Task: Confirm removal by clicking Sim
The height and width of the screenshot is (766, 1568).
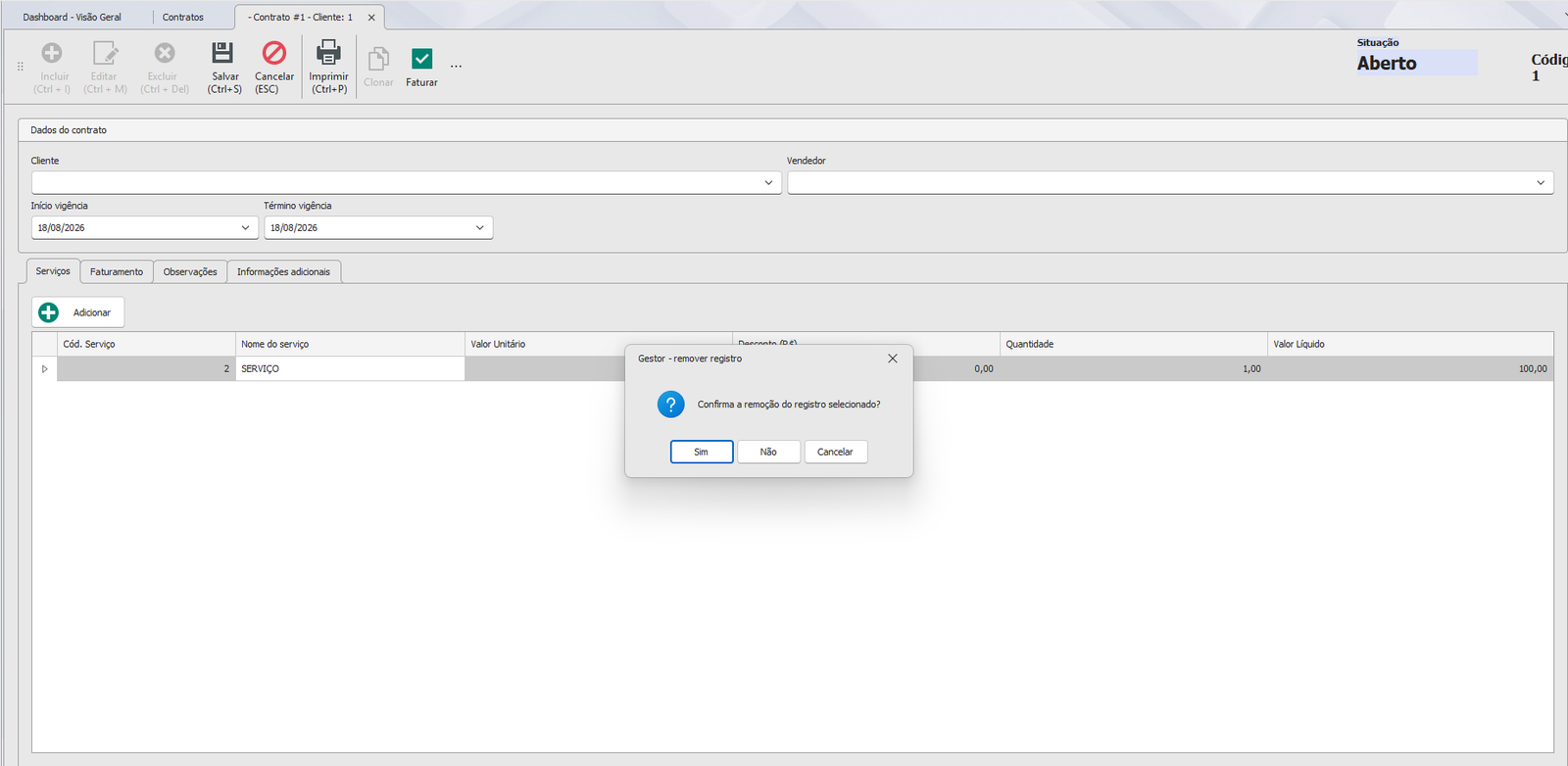Action: (702, 452)
